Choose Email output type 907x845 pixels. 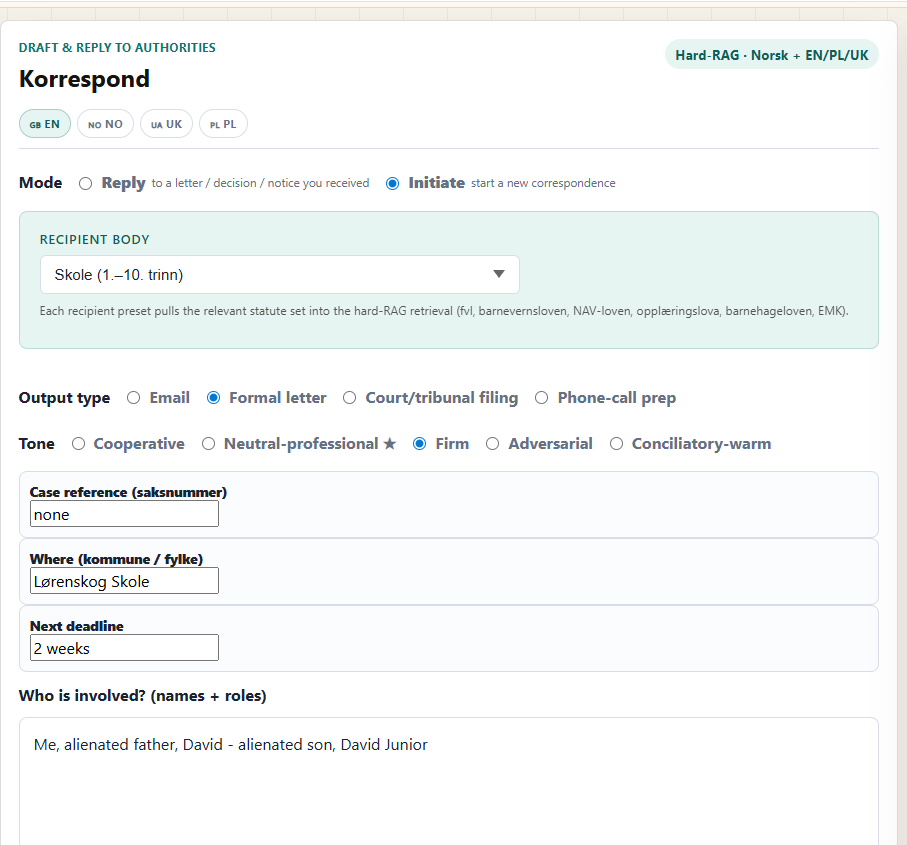click(134, 398)
